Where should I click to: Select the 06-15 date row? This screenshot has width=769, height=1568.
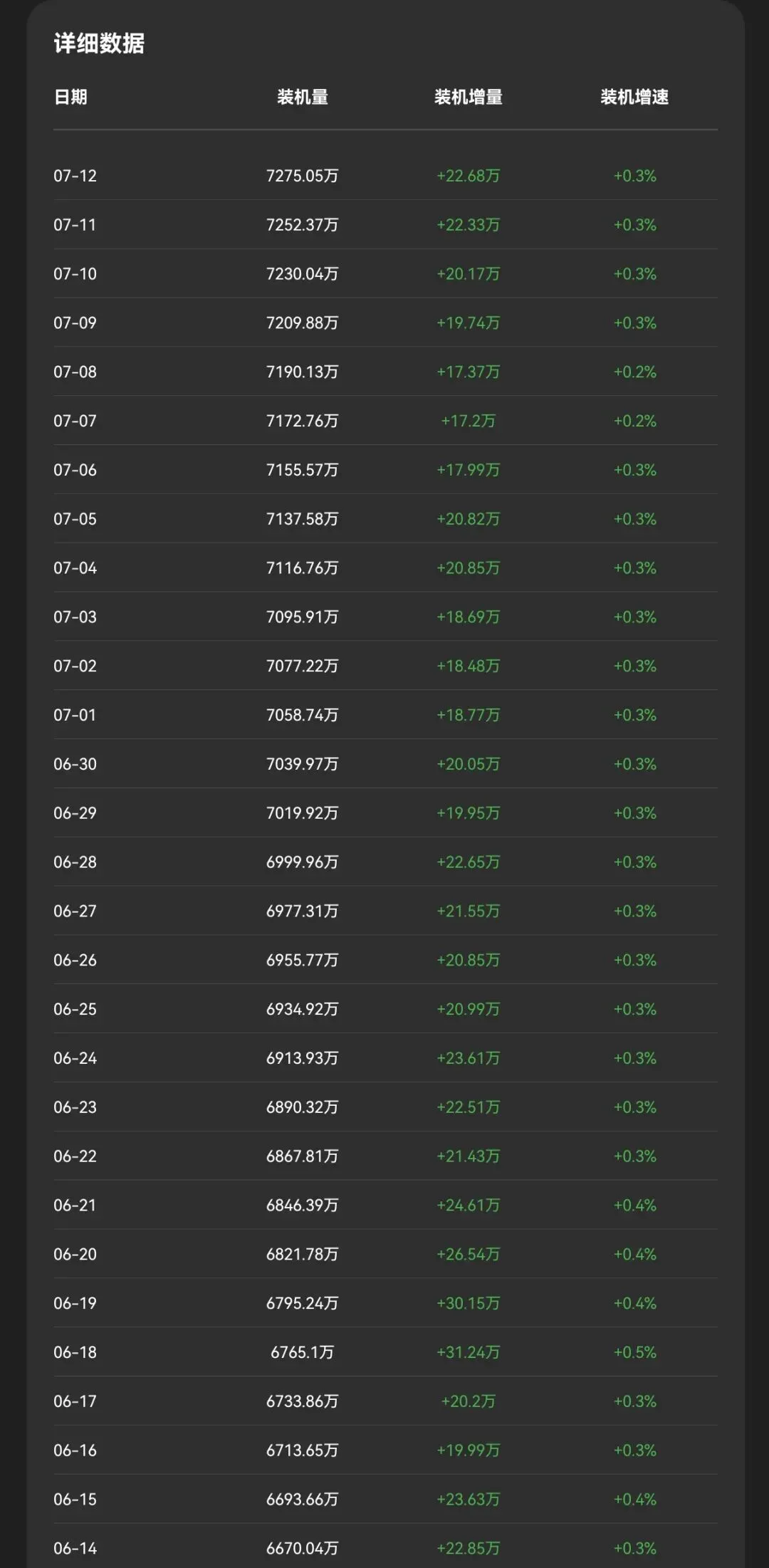click(385, 1500)
